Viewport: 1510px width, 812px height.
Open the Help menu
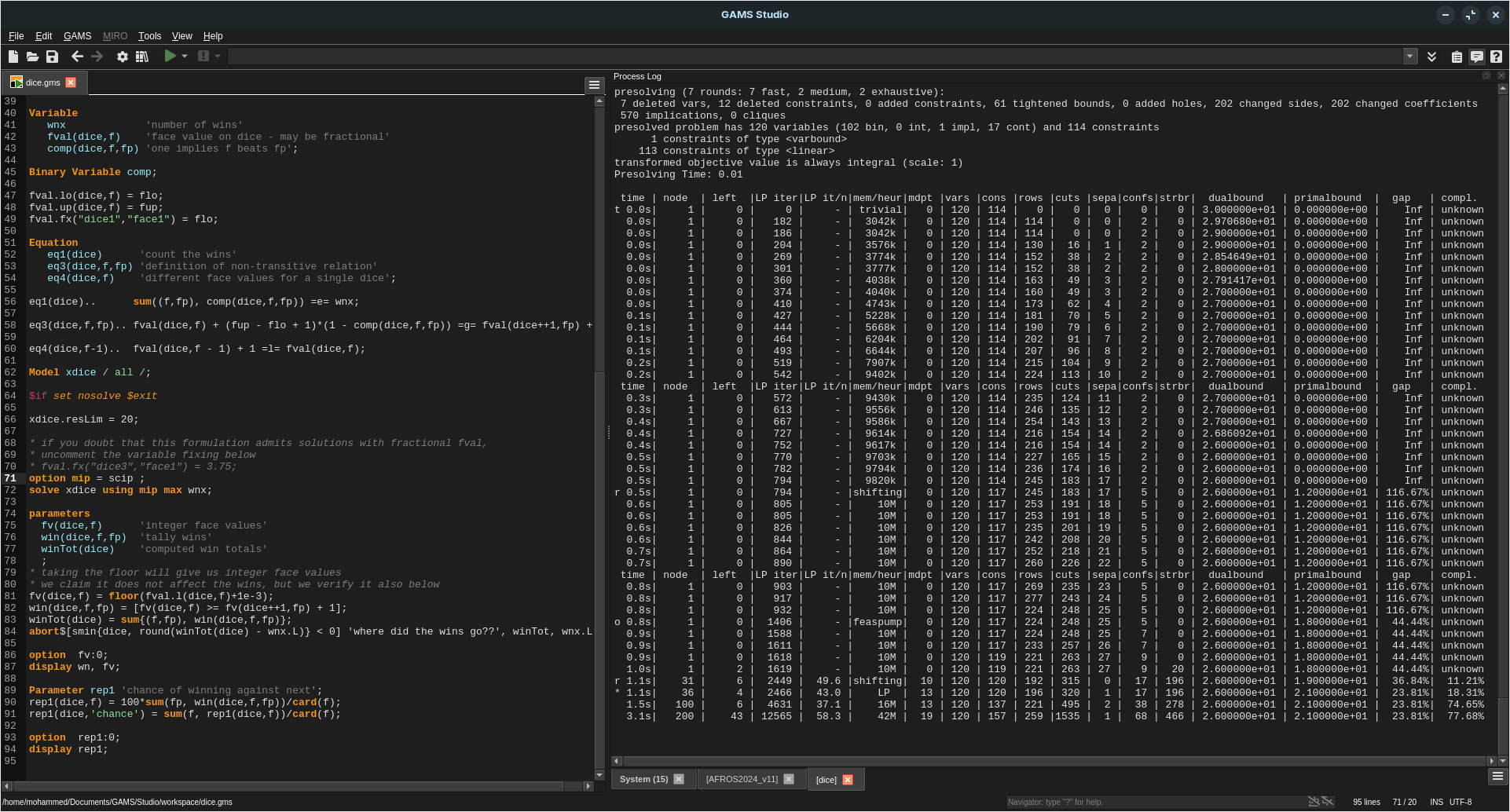(x=213, y=36)
